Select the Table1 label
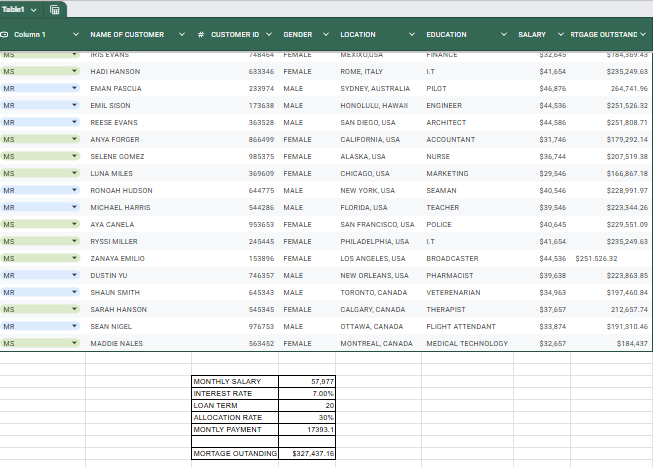This screenshot has height=467, width=653. 16,9
